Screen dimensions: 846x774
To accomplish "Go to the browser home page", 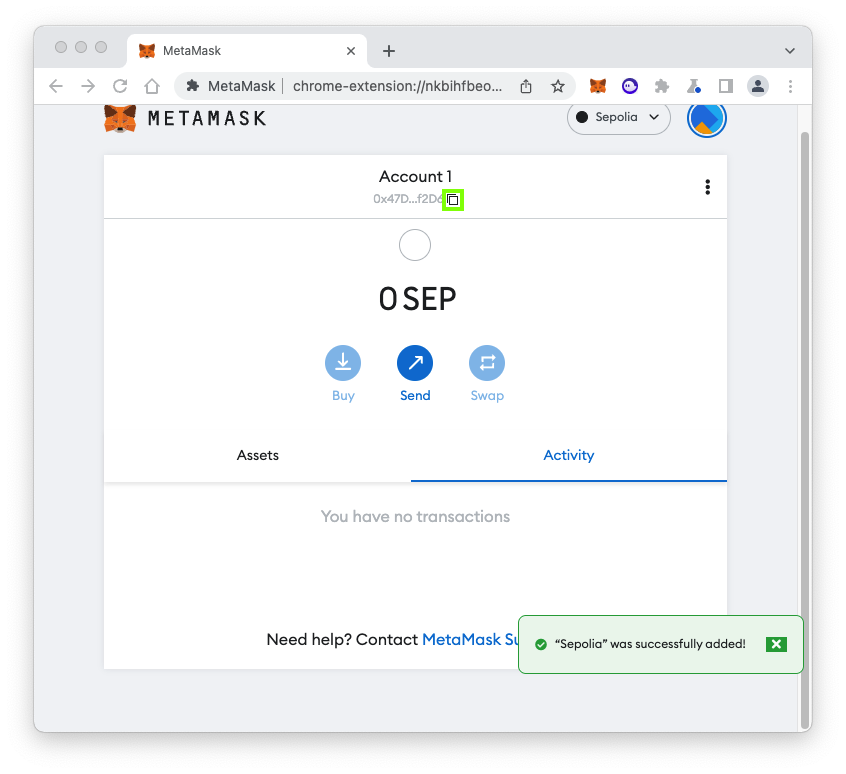I will [152, 86].
